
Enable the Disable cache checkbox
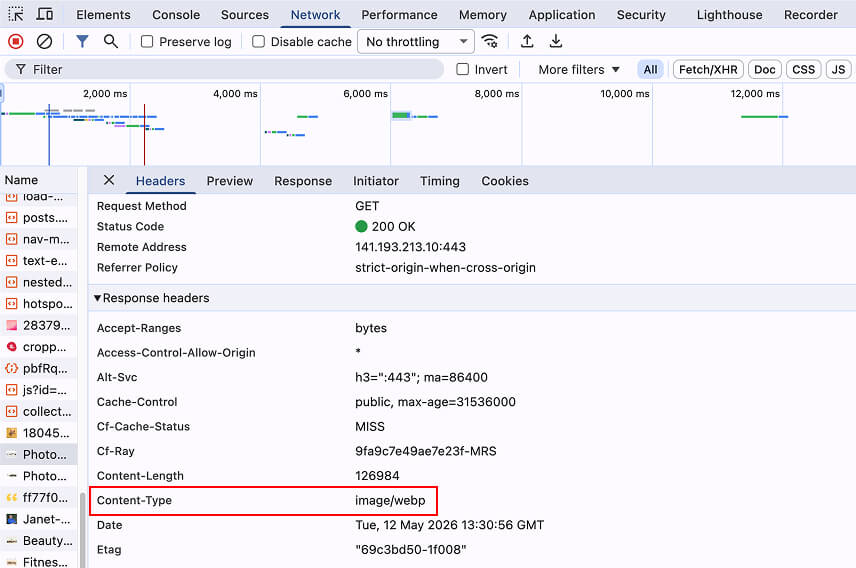[x=258, y=42]
